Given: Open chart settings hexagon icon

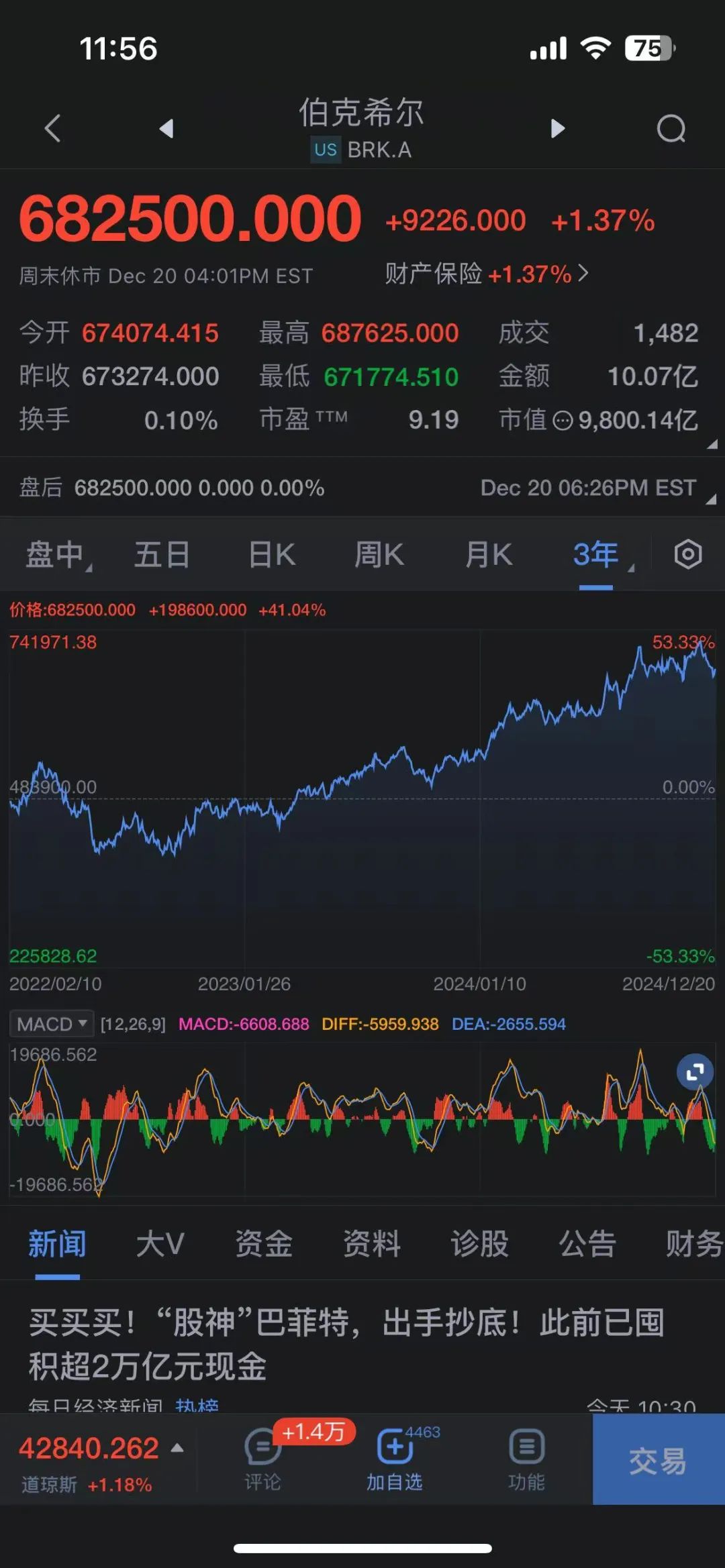Looking at the screenshot, I should coord(688,554).
